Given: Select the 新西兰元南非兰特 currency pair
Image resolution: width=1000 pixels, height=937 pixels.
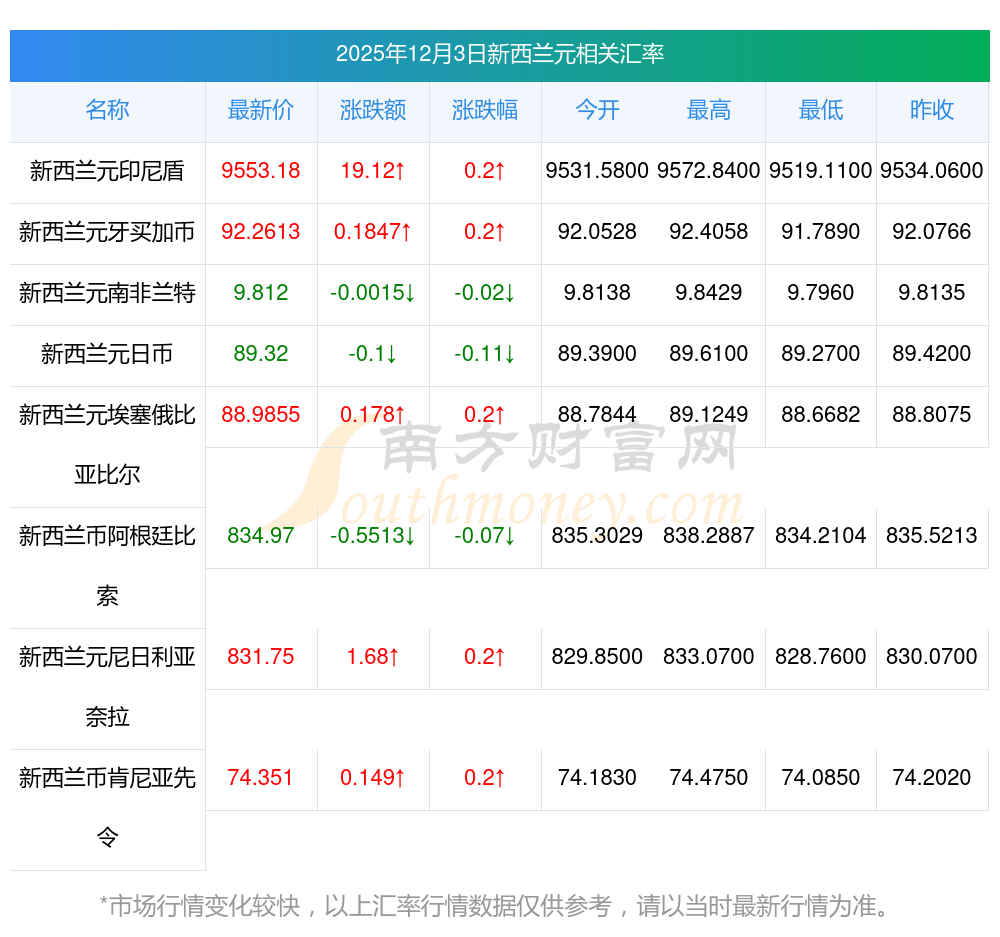Looking at the screenshot, I should [x=107, y=294].
